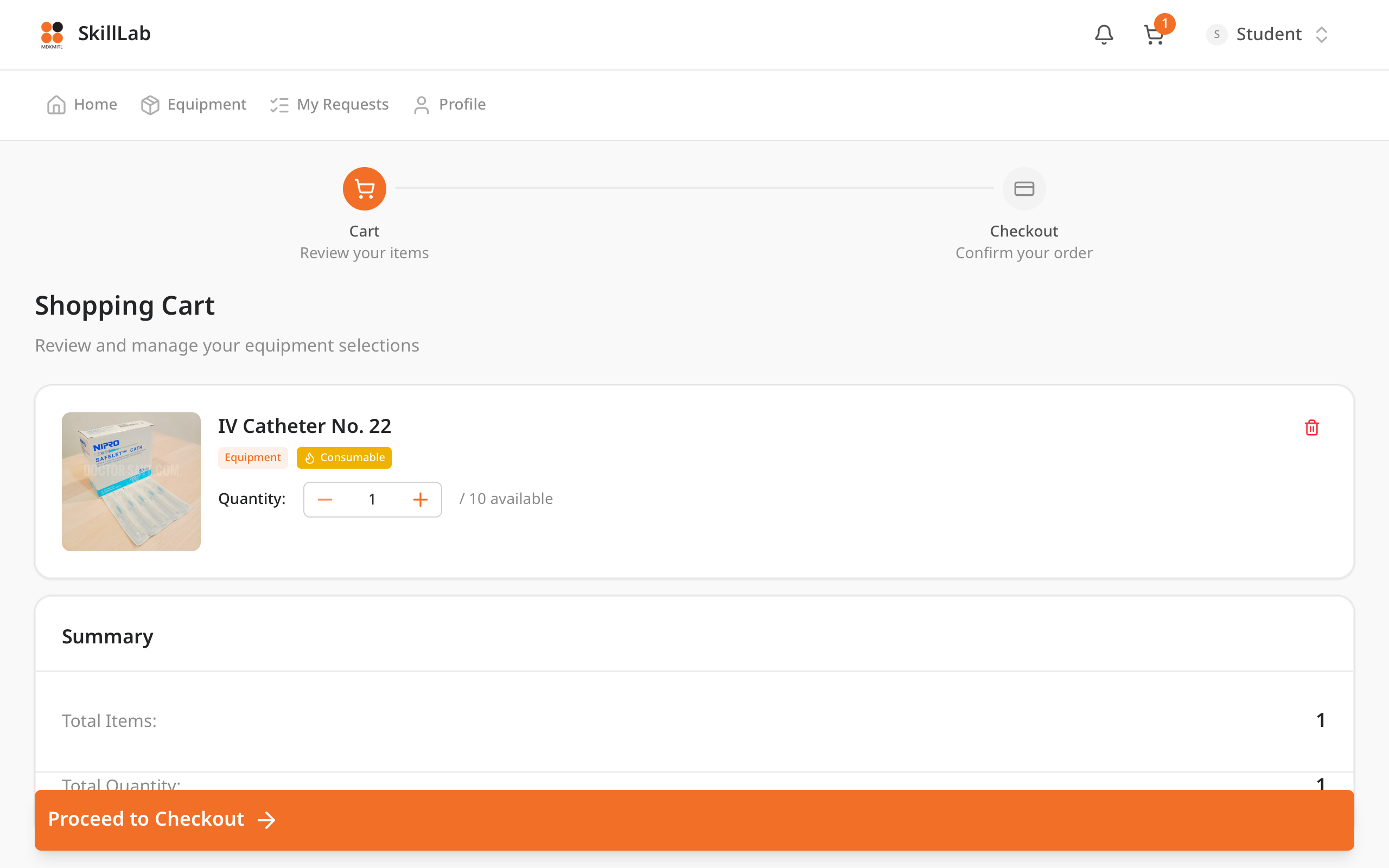Click the Student avatar circle

[1216, 34]
